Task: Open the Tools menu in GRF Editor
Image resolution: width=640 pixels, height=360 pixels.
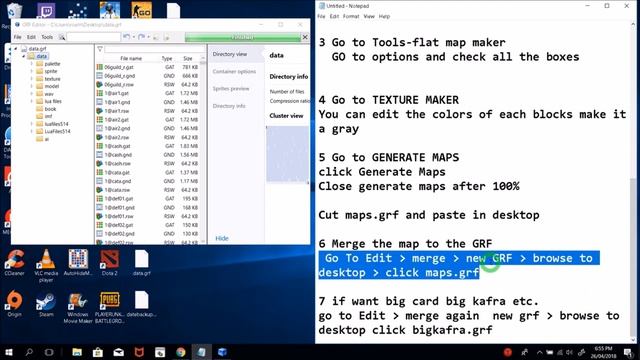Action: tap(47, 37)
